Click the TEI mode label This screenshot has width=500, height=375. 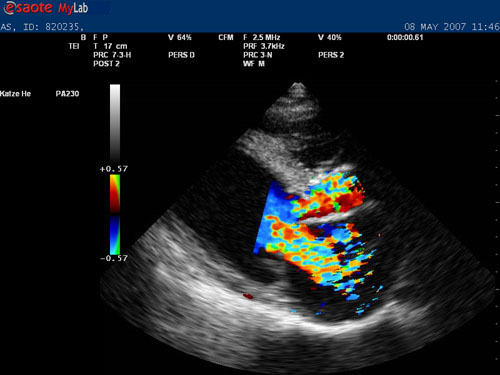pos(74,46)
